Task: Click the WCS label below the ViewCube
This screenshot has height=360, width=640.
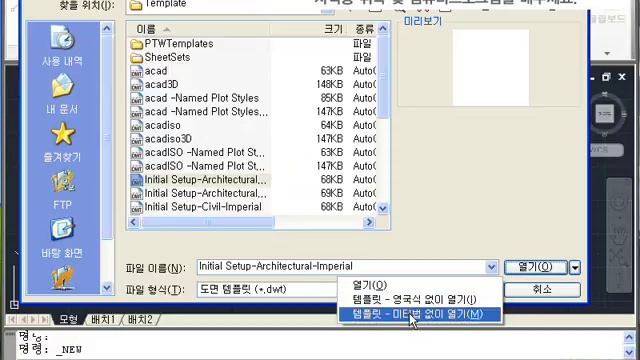Action: point(606,150)
